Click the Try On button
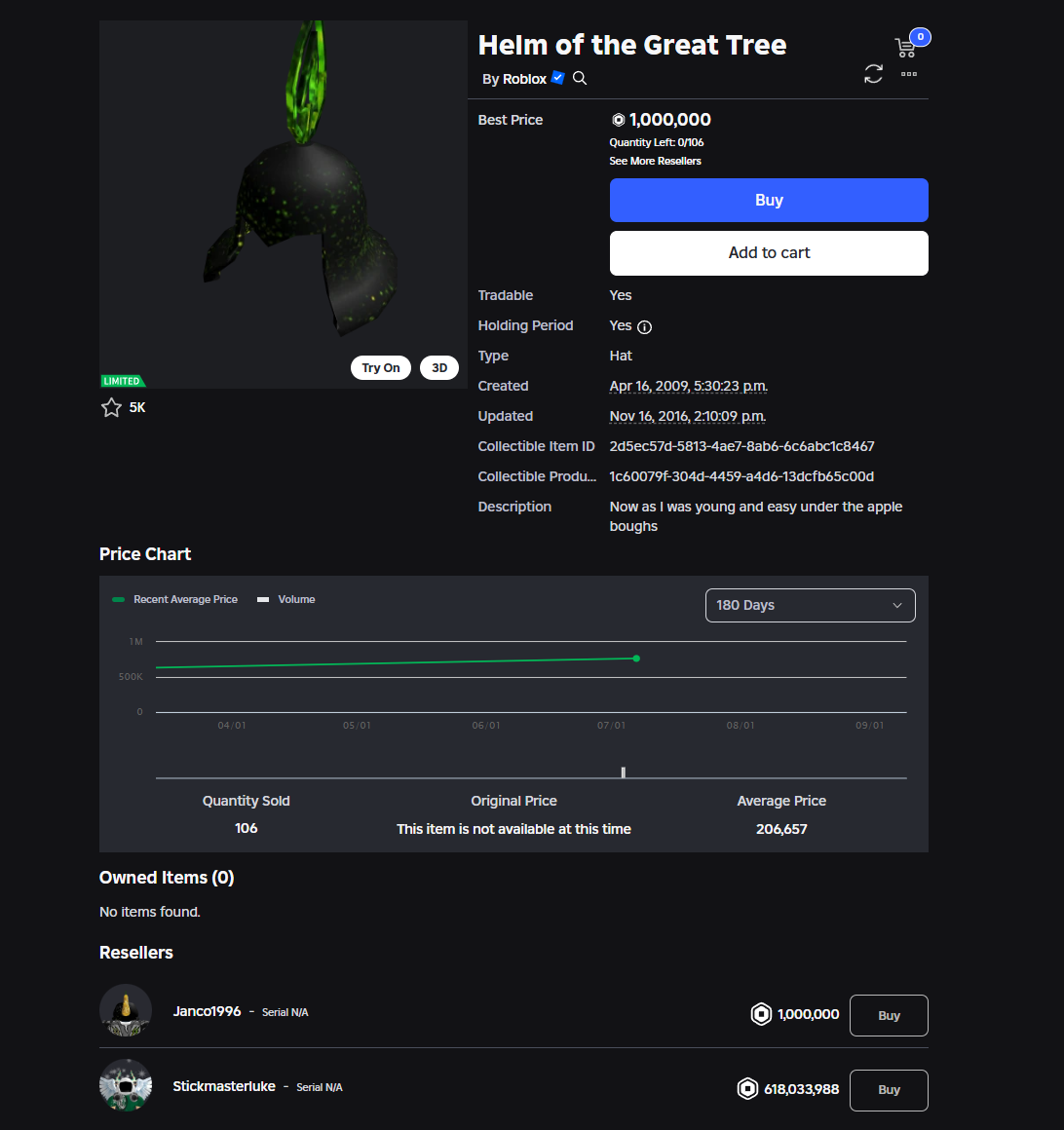 (381, 367)
